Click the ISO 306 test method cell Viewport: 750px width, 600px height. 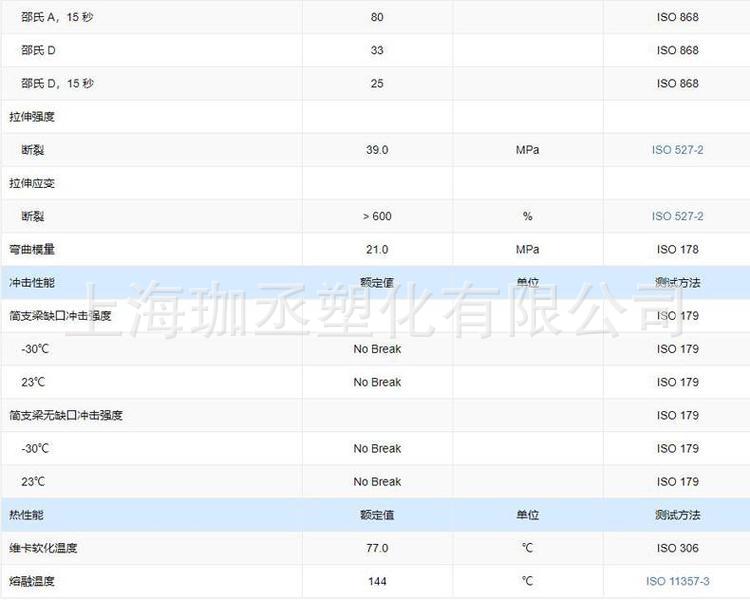[677, 548]
